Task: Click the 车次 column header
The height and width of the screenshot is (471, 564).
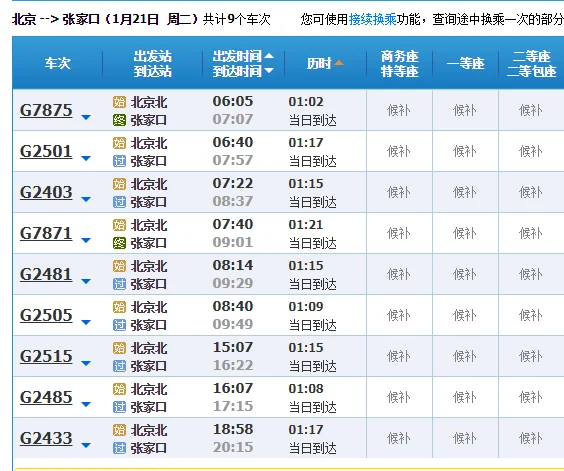Action: click(x=58, y=63)
